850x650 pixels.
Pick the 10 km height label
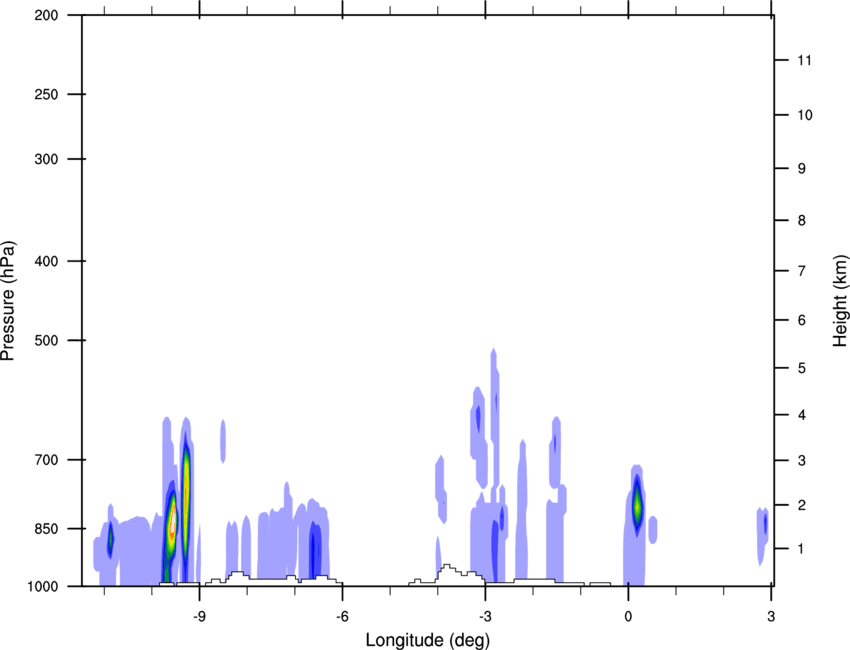(x=805, y=115)
